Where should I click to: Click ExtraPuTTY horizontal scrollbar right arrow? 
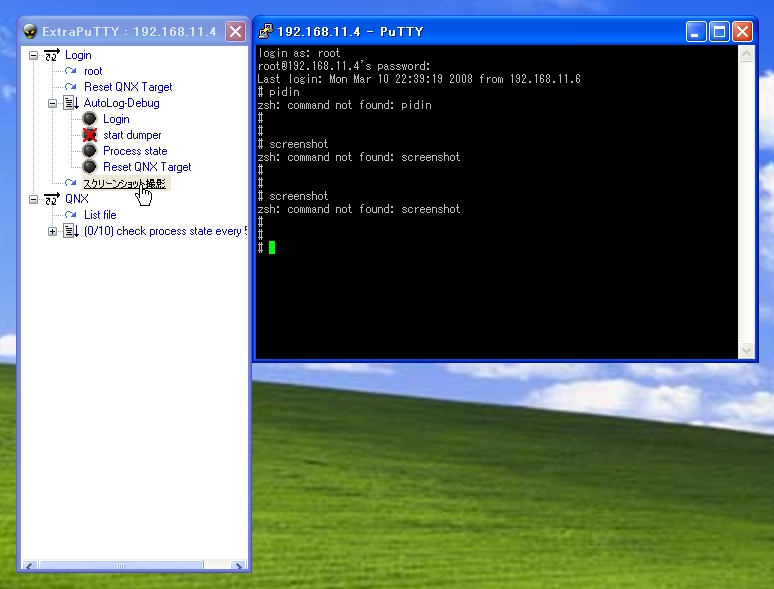click(239, 566)
